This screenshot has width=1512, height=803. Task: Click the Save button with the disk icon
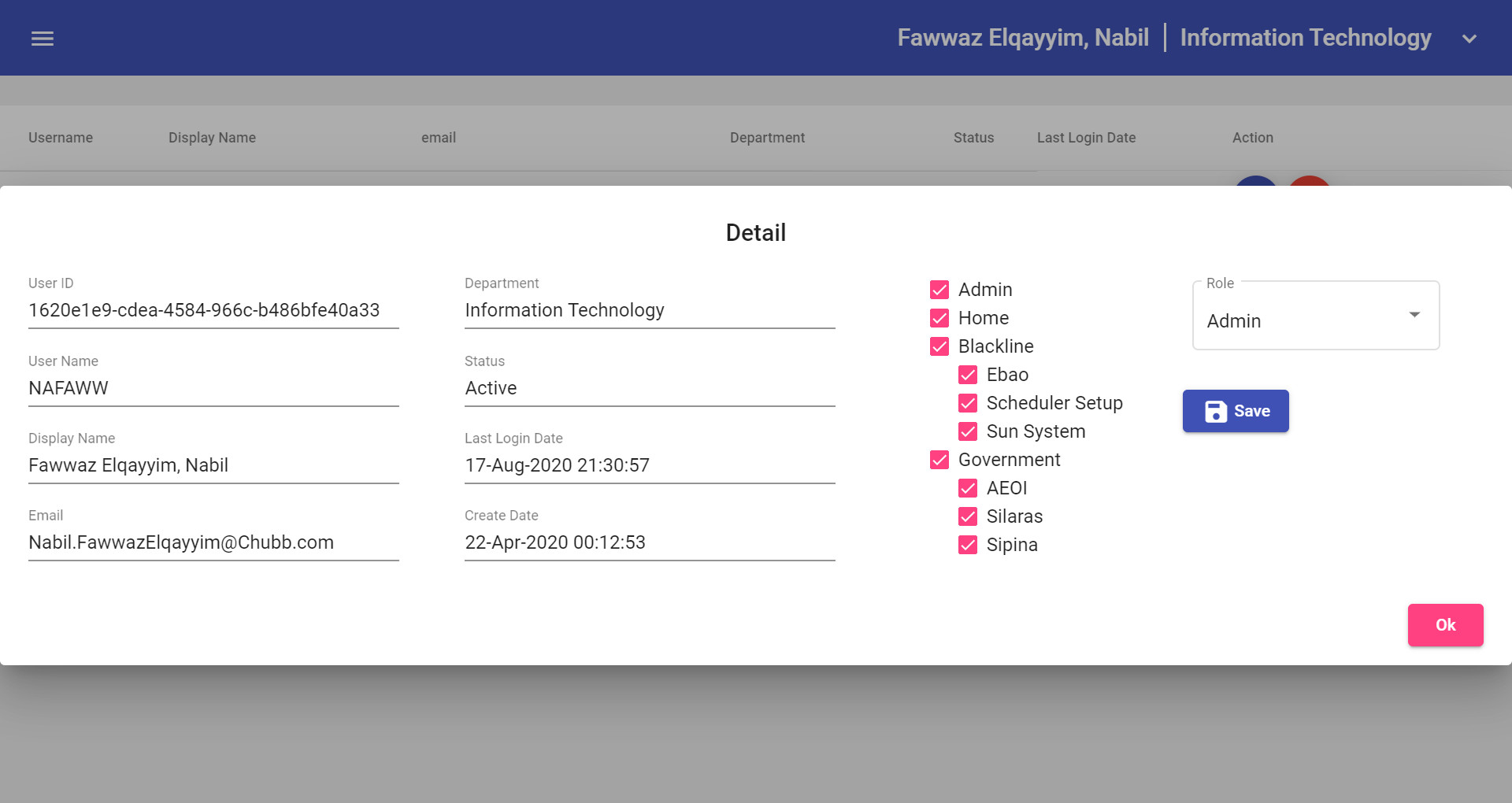point(1235,410)
